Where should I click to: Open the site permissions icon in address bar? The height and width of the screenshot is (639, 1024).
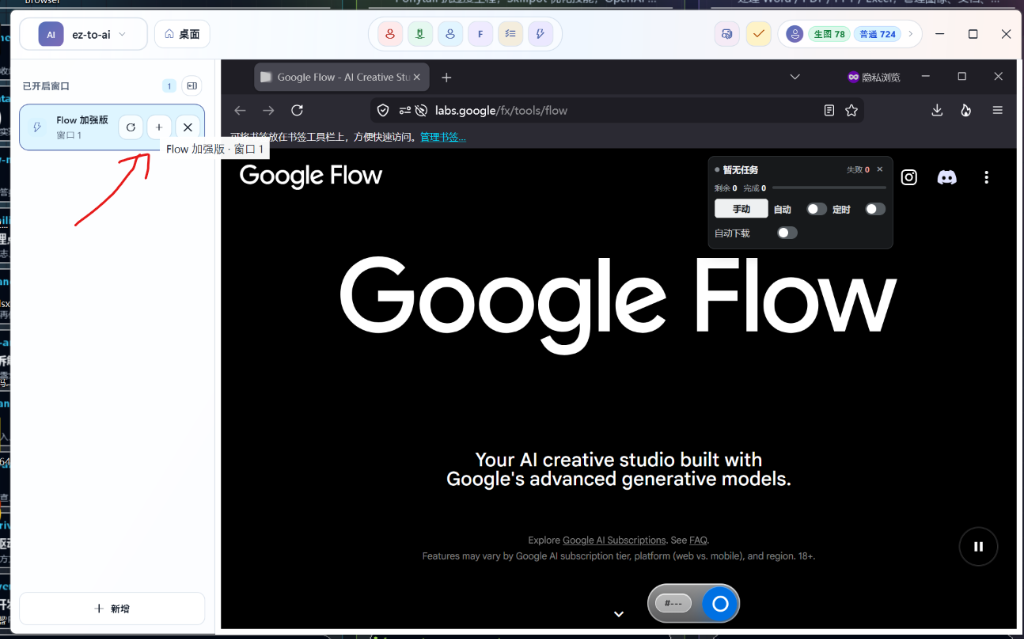click(404, 110)
